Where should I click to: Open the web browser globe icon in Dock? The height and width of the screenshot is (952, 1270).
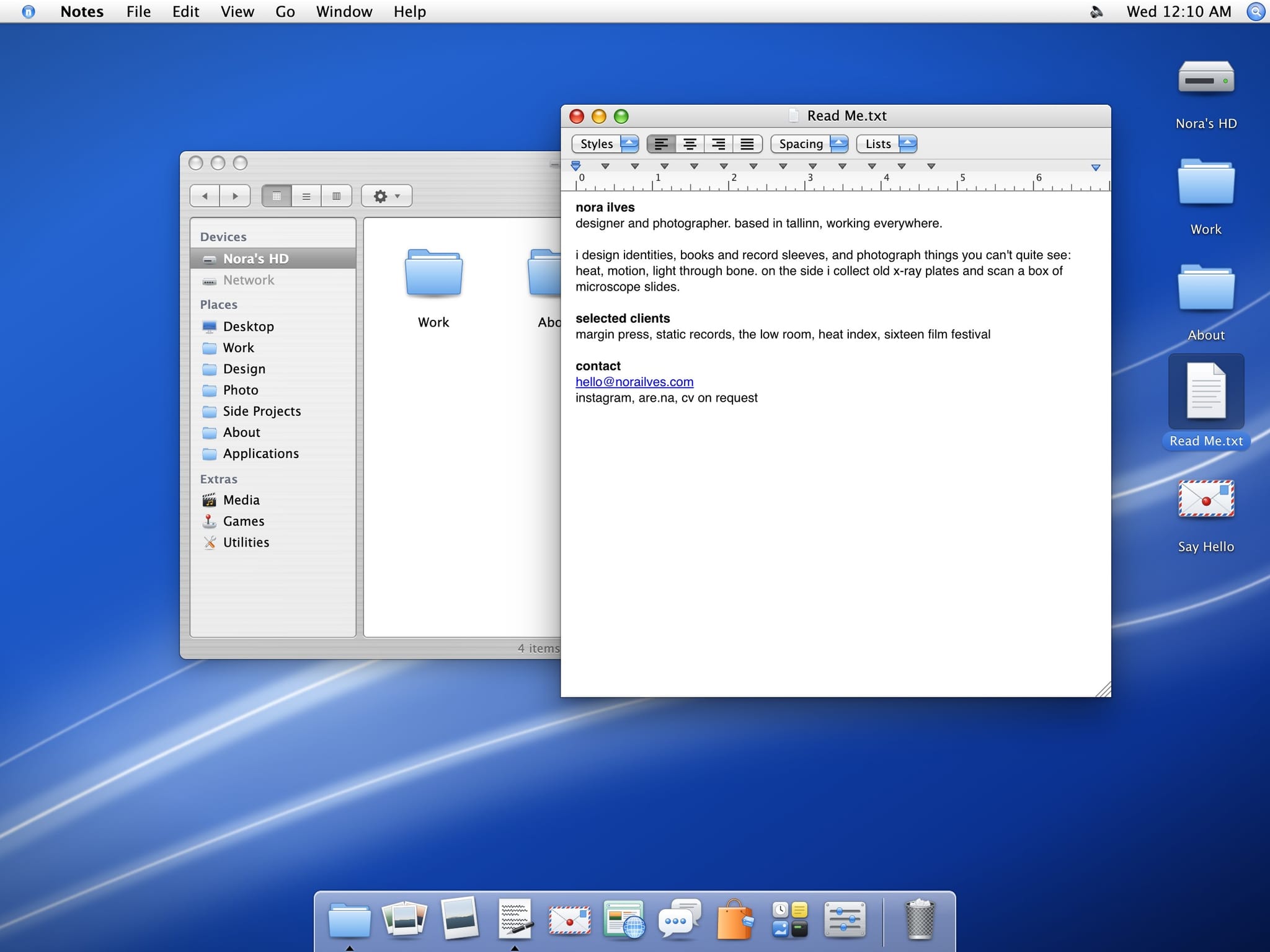pyautogui.click(x=624, y=919)
